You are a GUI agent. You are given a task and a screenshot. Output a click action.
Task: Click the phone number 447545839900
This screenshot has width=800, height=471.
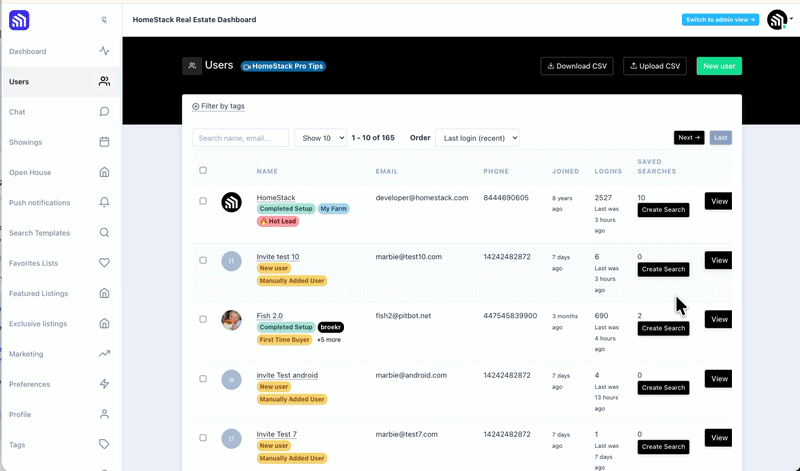[510, 316]
